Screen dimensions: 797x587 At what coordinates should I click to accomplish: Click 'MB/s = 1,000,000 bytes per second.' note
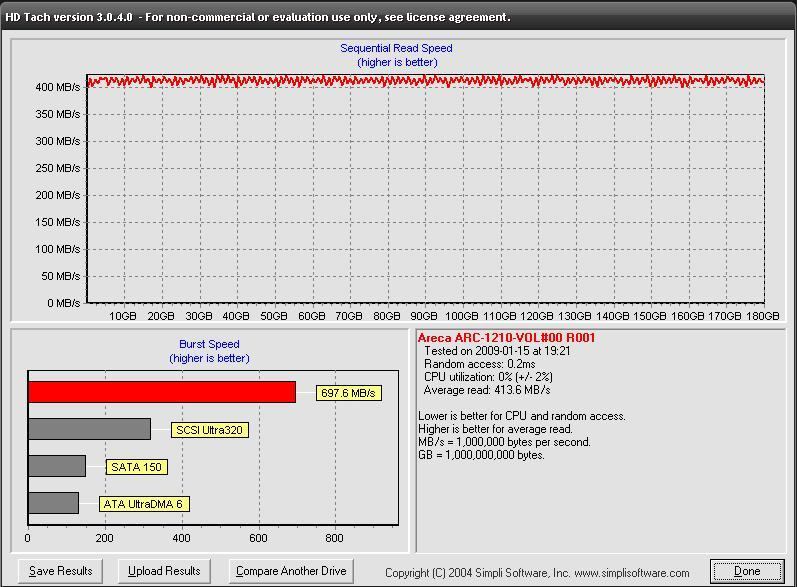(504, 442)
